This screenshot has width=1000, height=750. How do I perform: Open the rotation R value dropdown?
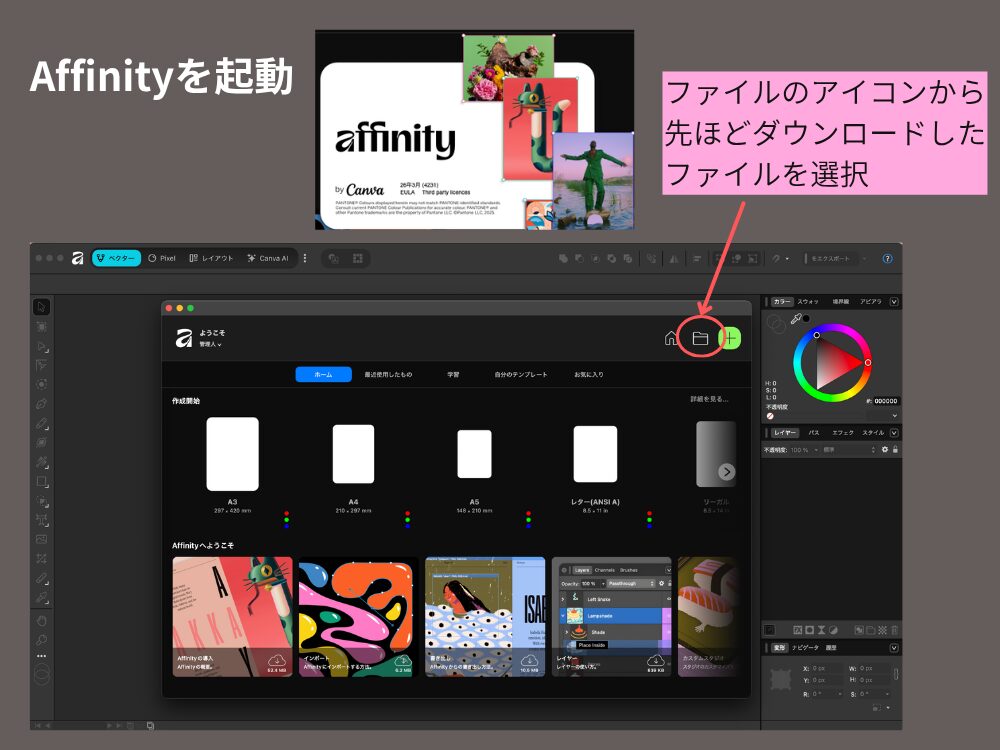pyautogui.click(x=841, y=694)
